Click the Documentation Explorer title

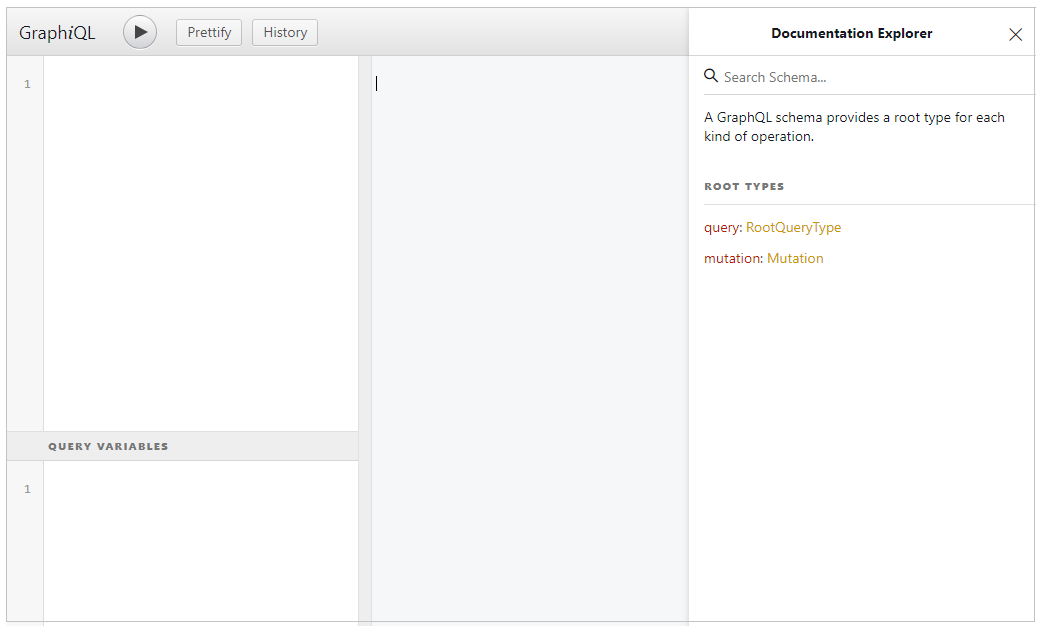[x=851, y=34]
